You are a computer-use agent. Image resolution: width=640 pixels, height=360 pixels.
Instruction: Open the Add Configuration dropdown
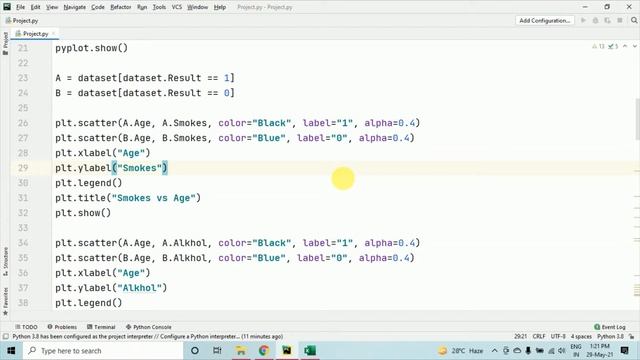544,20
